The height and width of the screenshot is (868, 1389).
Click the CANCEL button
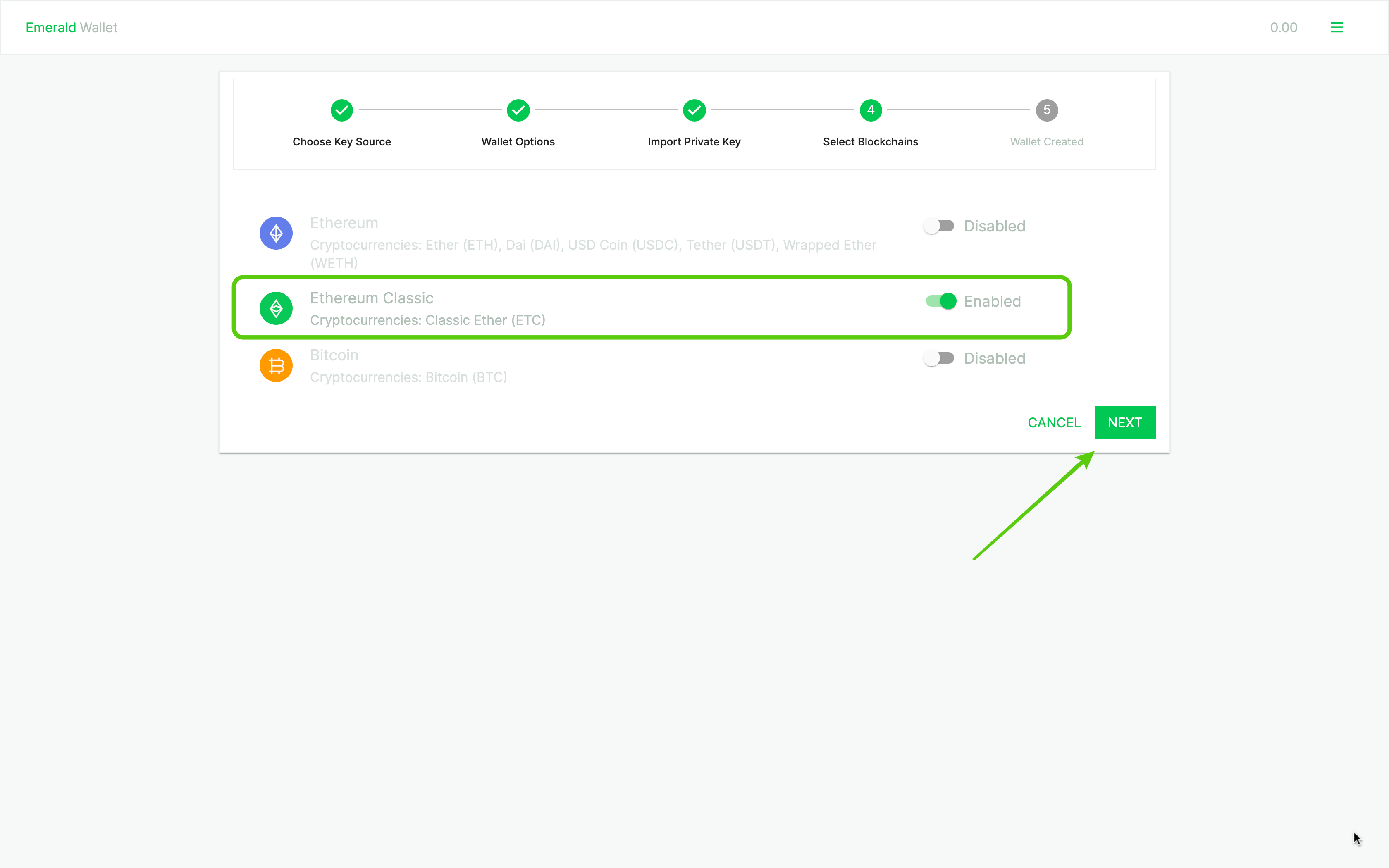point(1055,422)
